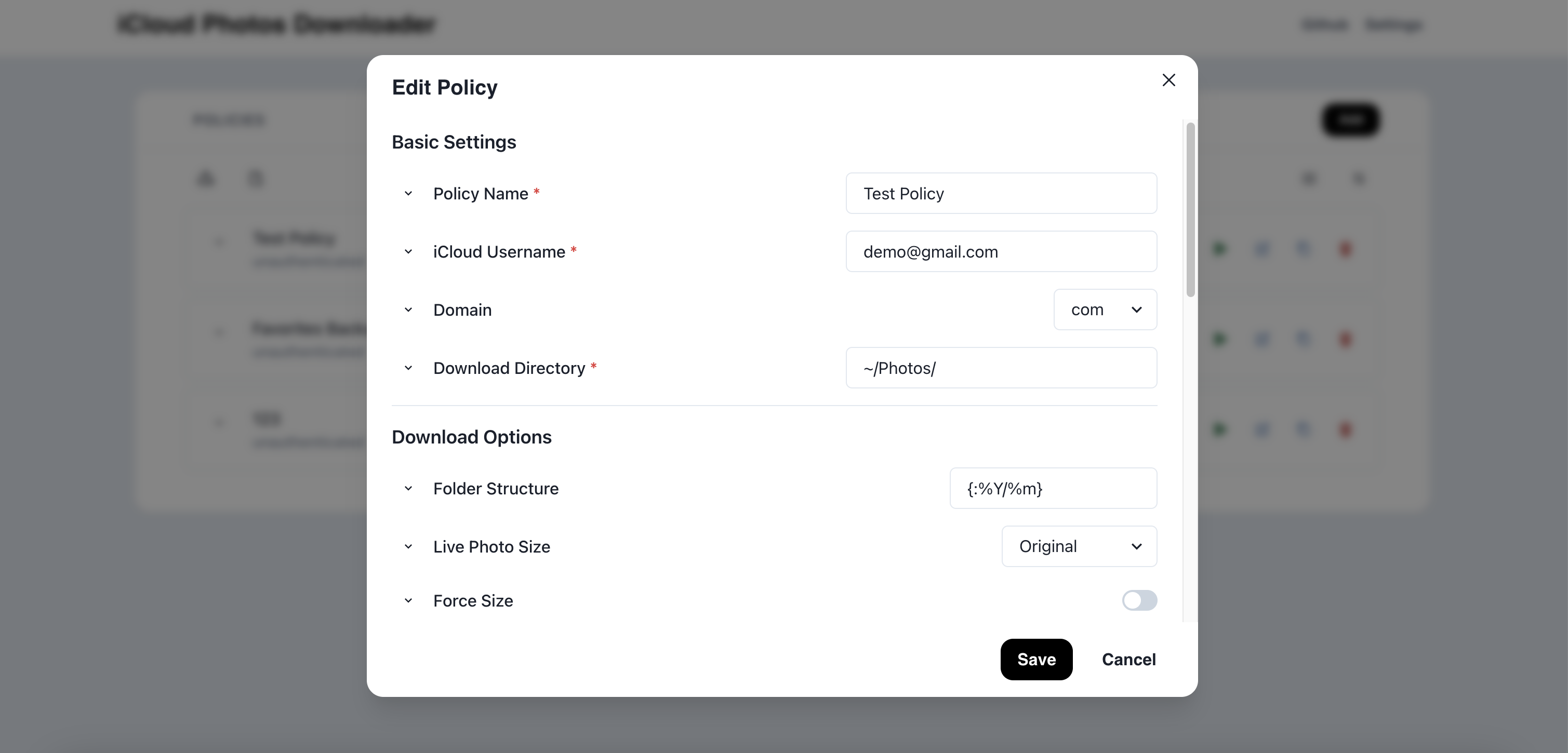Open the GitHub link in the header
This screenshot has height=753, width=1568.
click(1325, 24)
